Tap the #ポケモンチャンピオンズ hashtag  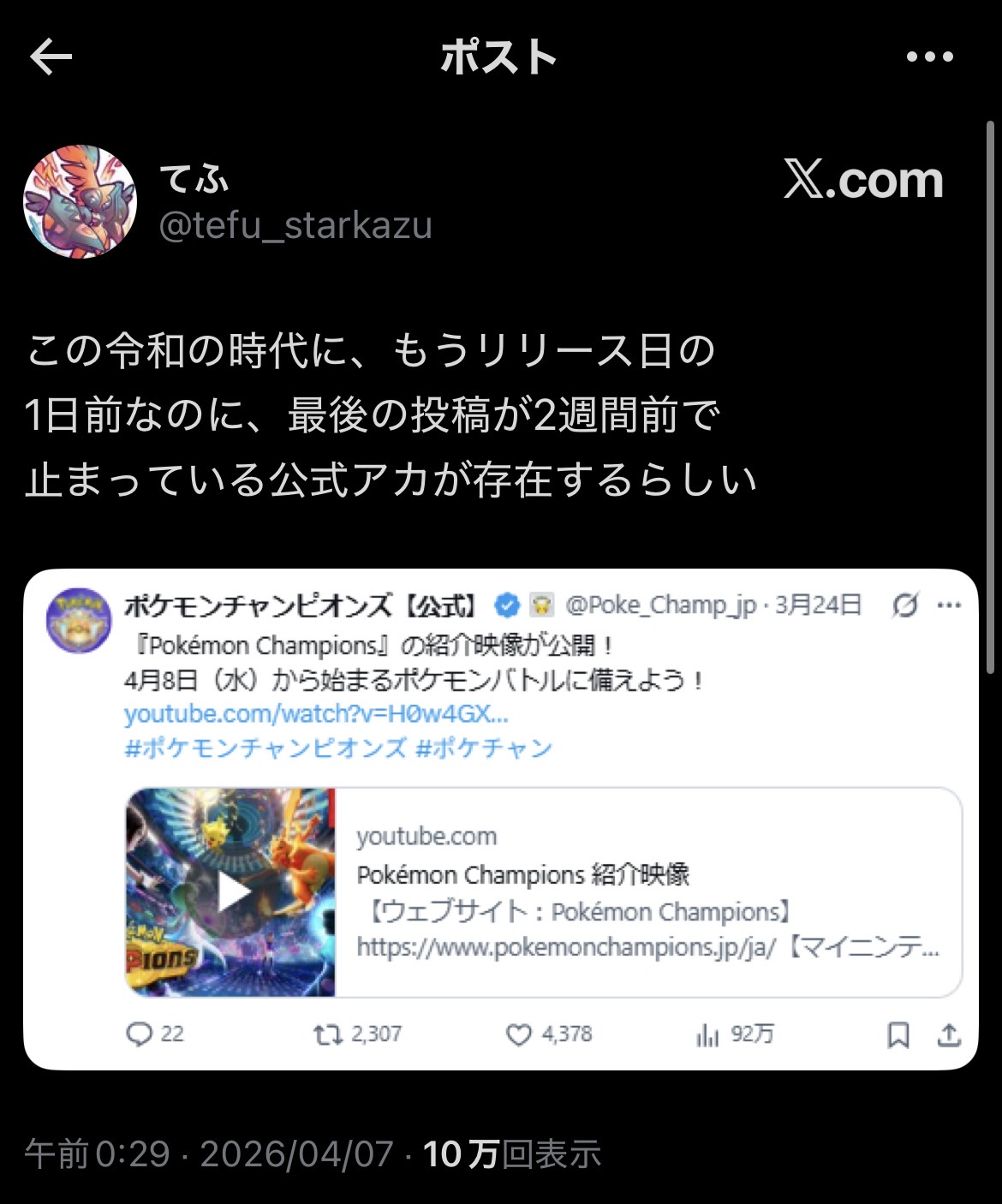point(265,748)
